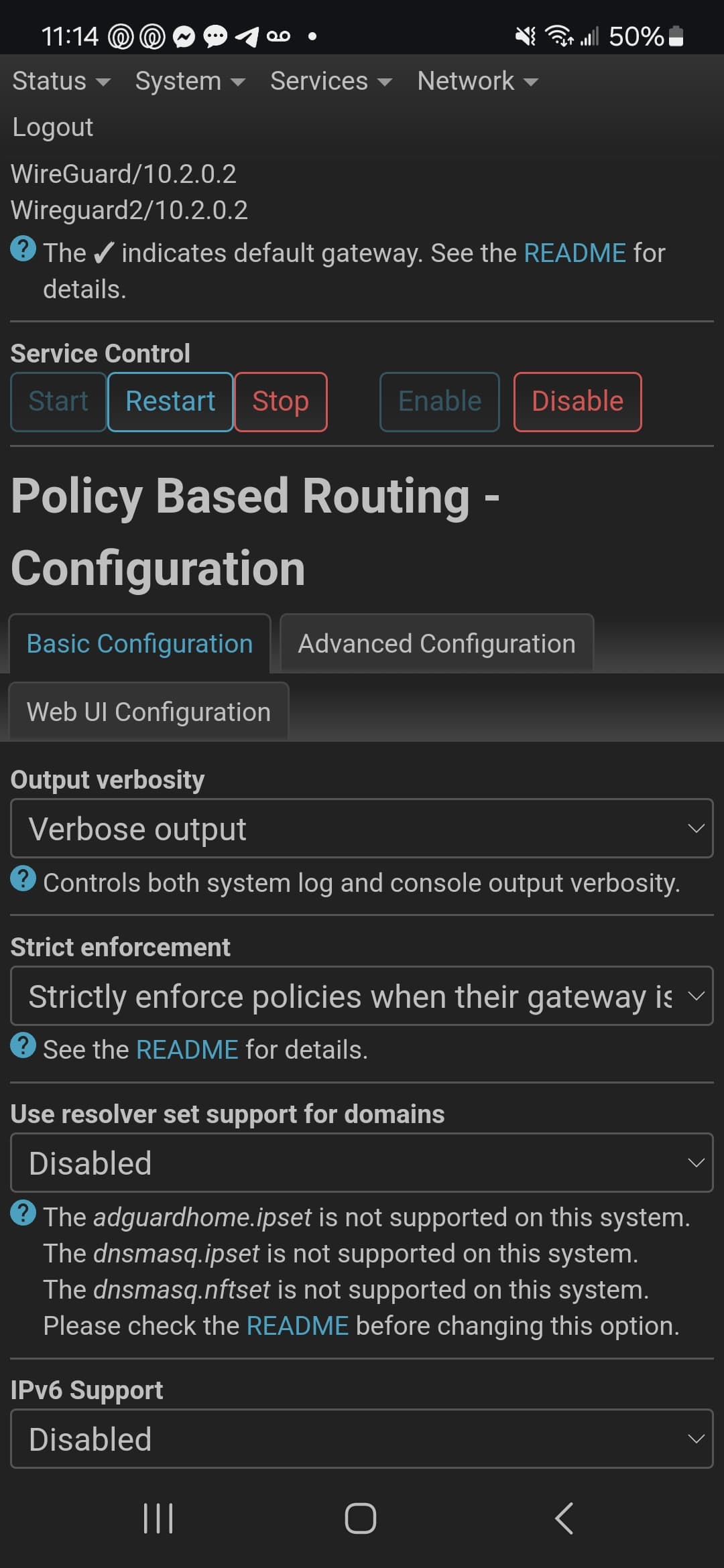Viewport: 724px width, 1568px height.
Task: Open the IPv6 Support dropdown
Action: coord(362,1439)
